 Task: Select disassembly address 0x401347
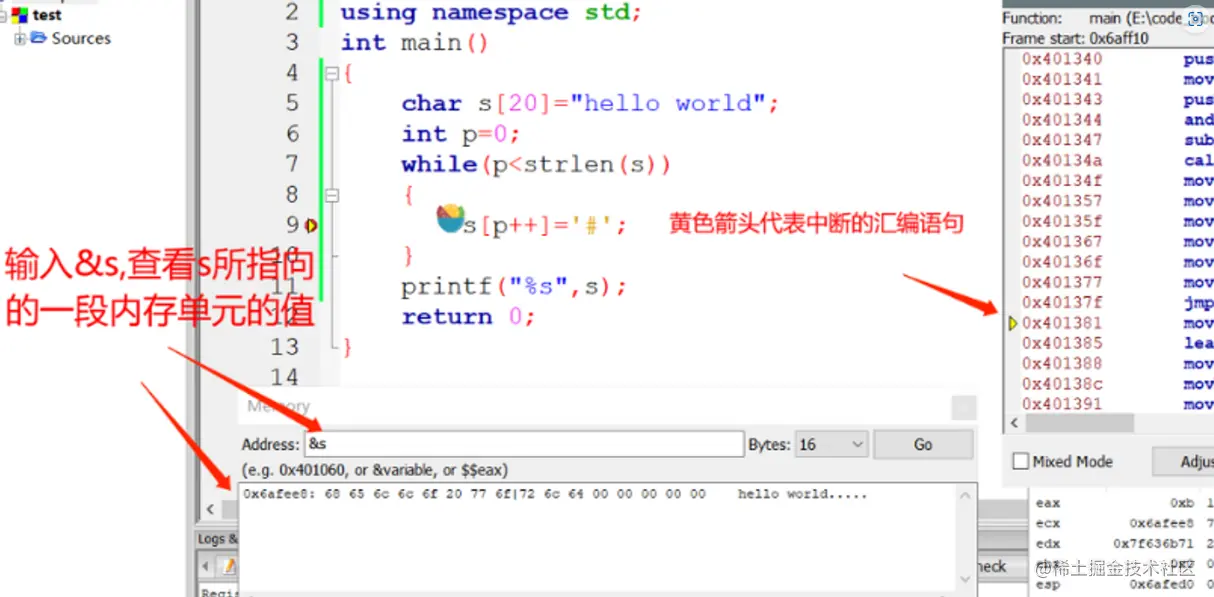1062,140
